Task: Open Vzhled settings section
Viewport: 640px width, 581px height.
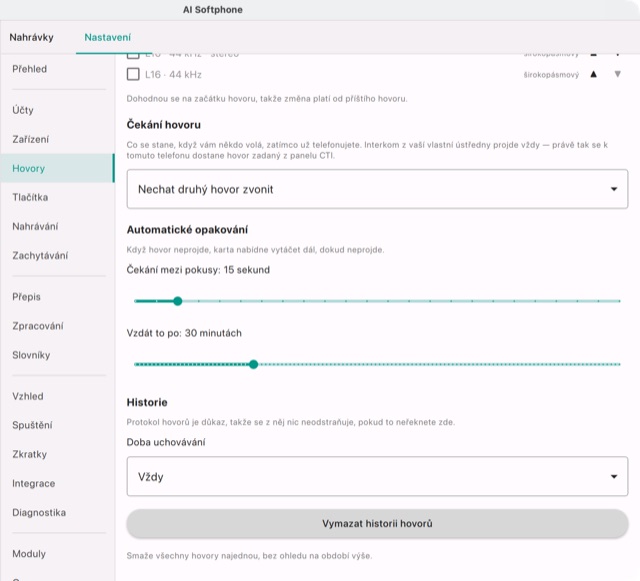Action: coord(57,396)
